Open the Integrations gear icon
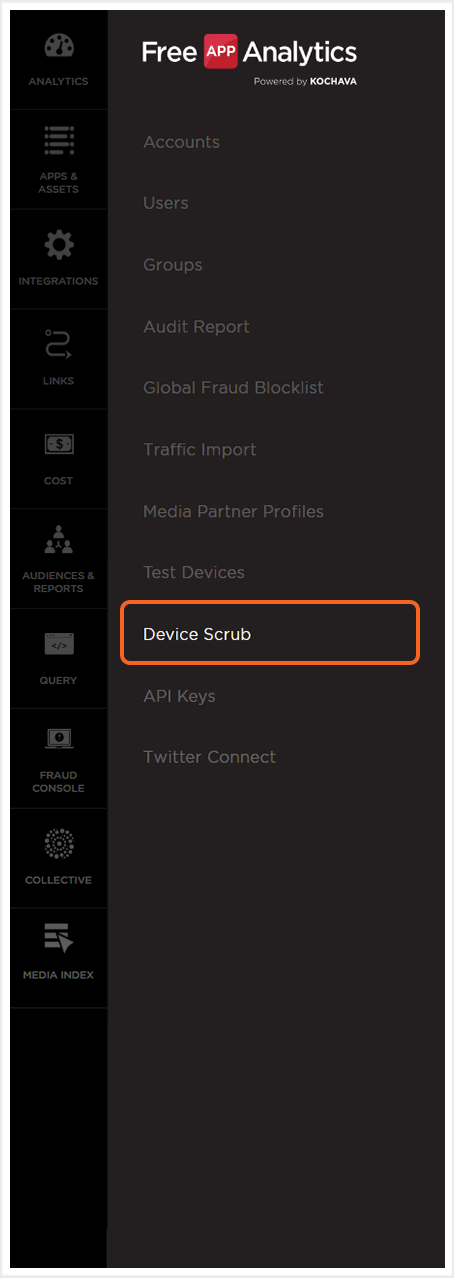Screen dimensions: 454x1278 click(58, 246)
